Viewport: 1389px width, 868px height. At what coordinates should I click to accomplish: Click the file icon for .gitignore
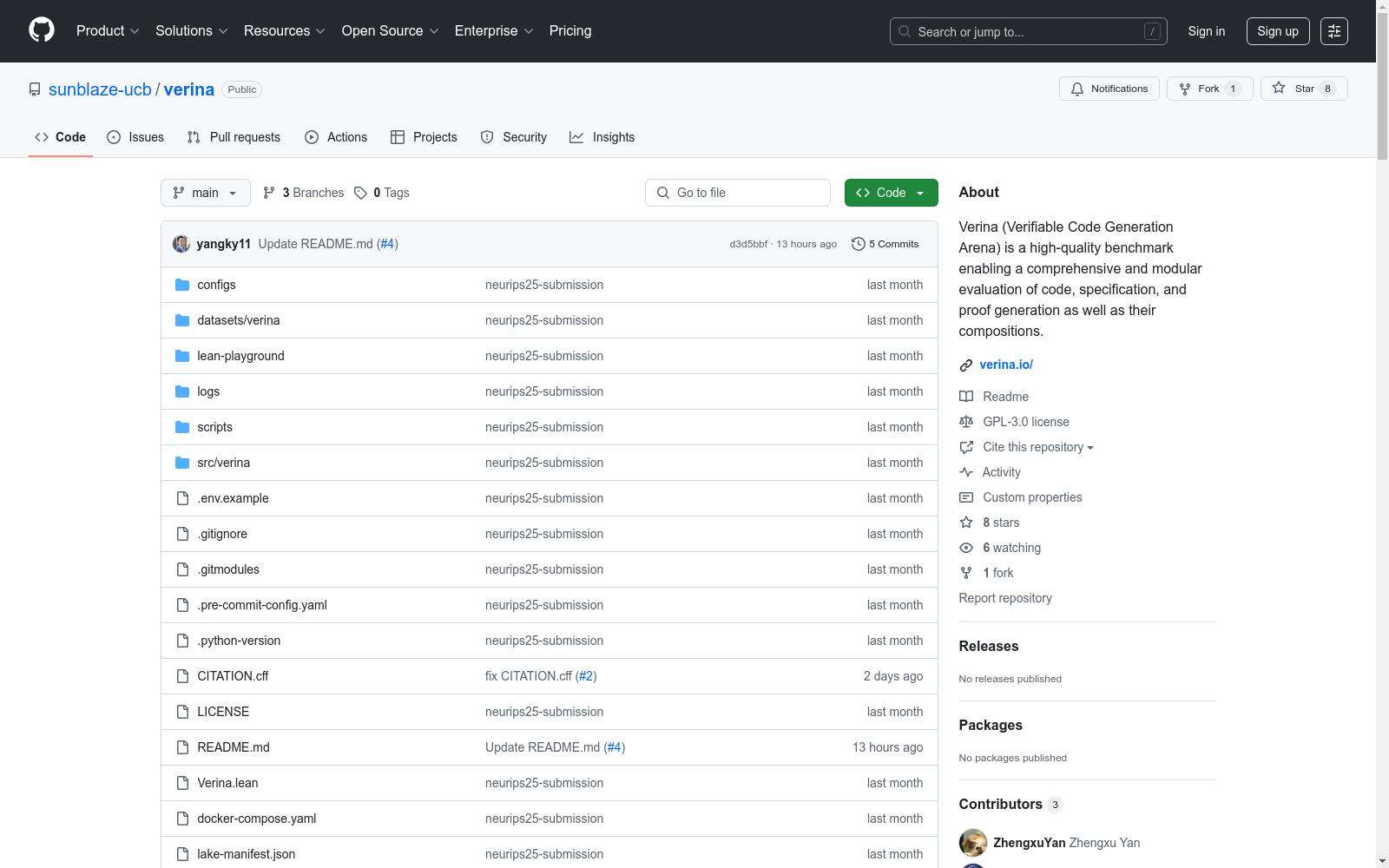(182, 534)
